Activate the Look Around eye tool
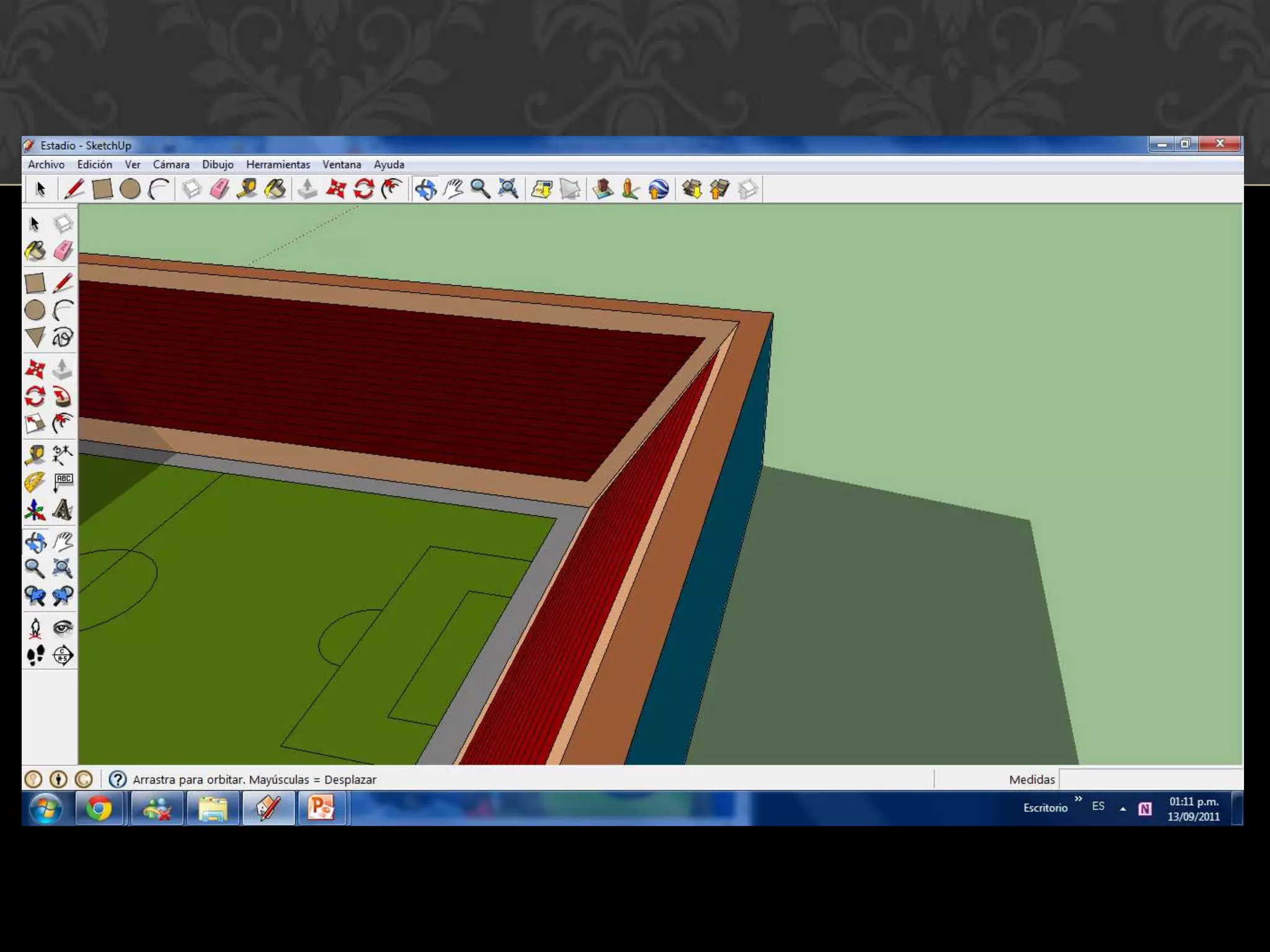 (x=62, y=628)
